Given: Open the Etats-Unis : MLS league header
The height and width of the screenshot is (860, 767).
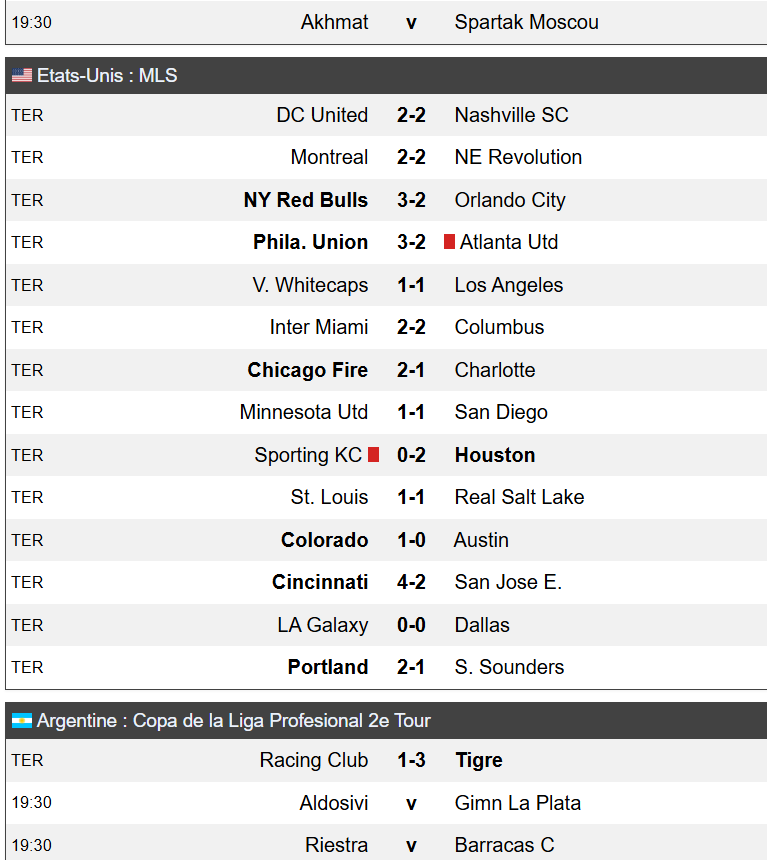Looking at the screenshot, I should tap(386, 75).
